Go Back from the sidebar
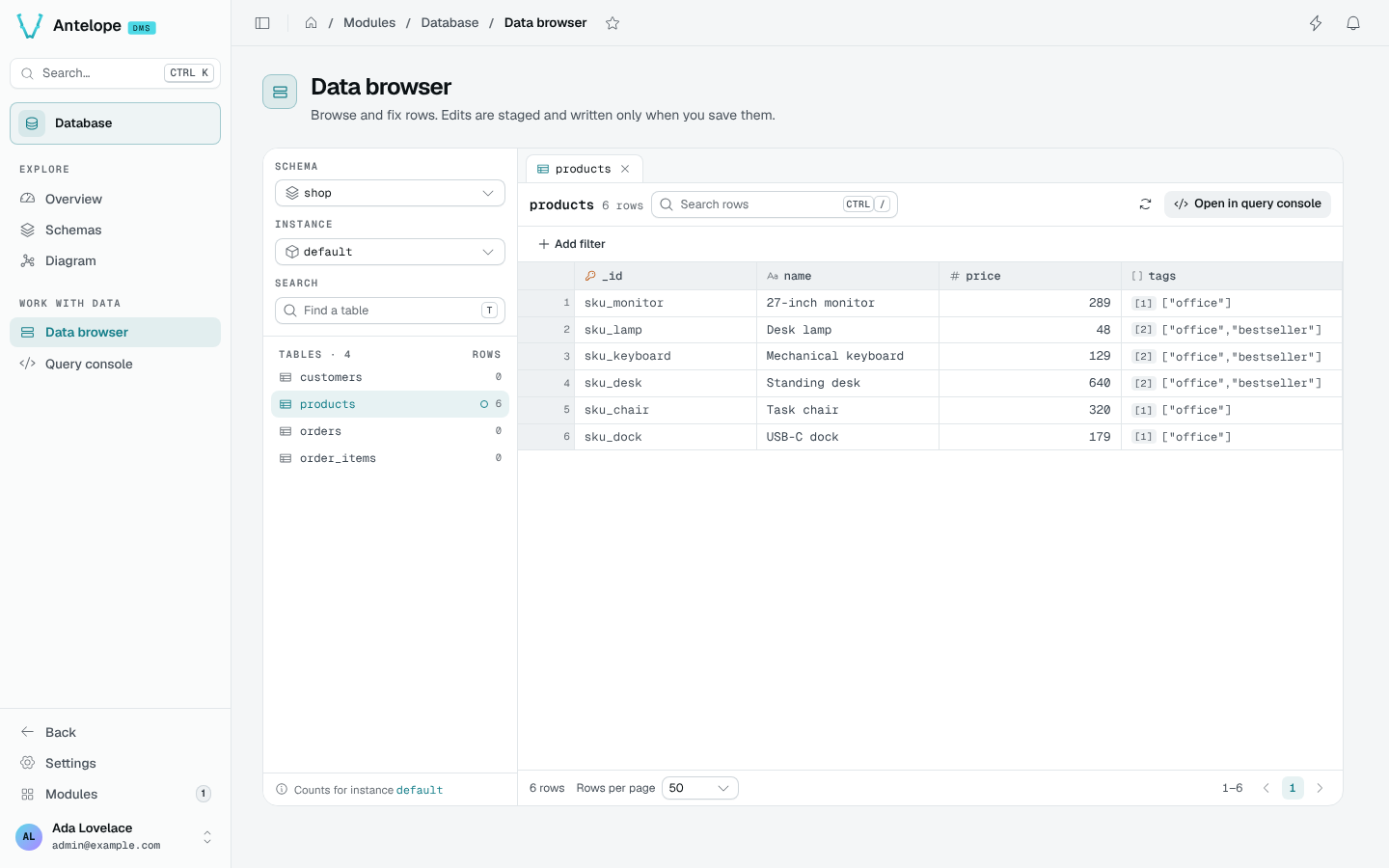This screenshot has height=868, width=1389. click(x=115, y=732)
